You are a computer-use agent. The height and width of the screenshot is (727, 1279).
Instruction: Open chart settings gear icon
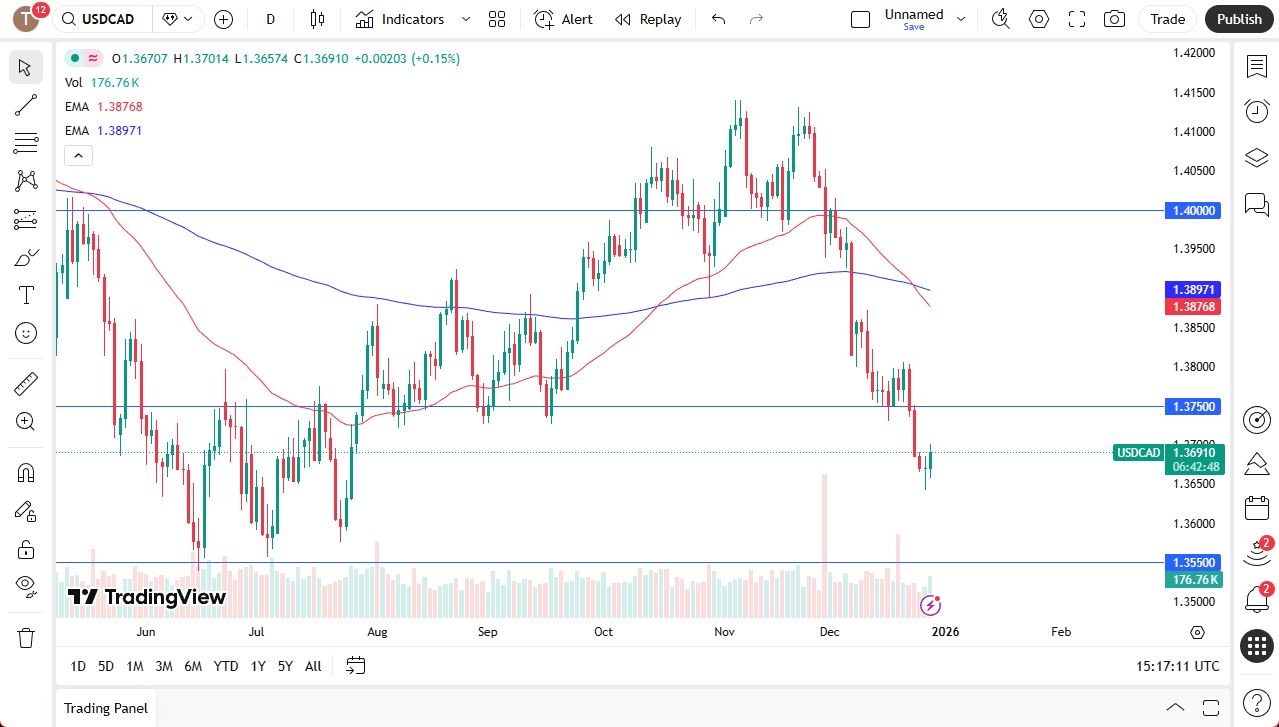(x=1039, y=19)
